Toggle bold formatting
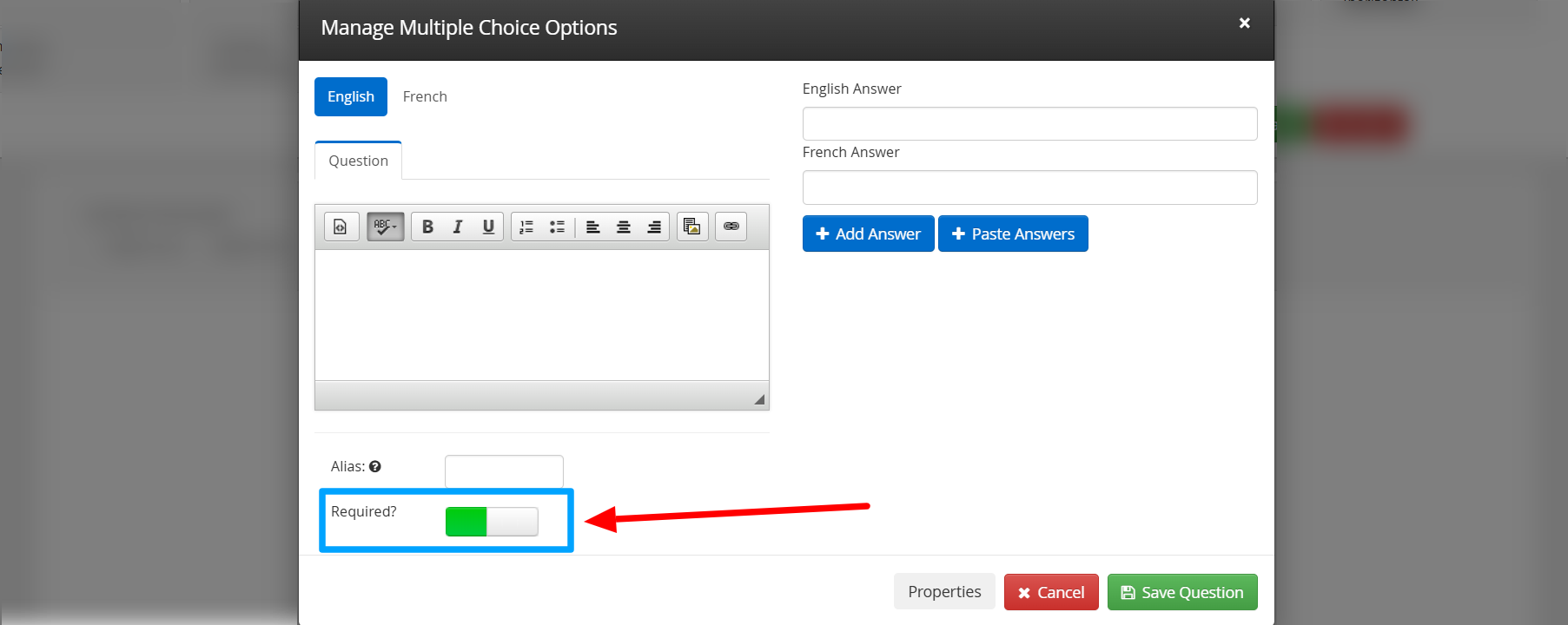This screenshot has height=625, width=1568. tap(427, 227)
